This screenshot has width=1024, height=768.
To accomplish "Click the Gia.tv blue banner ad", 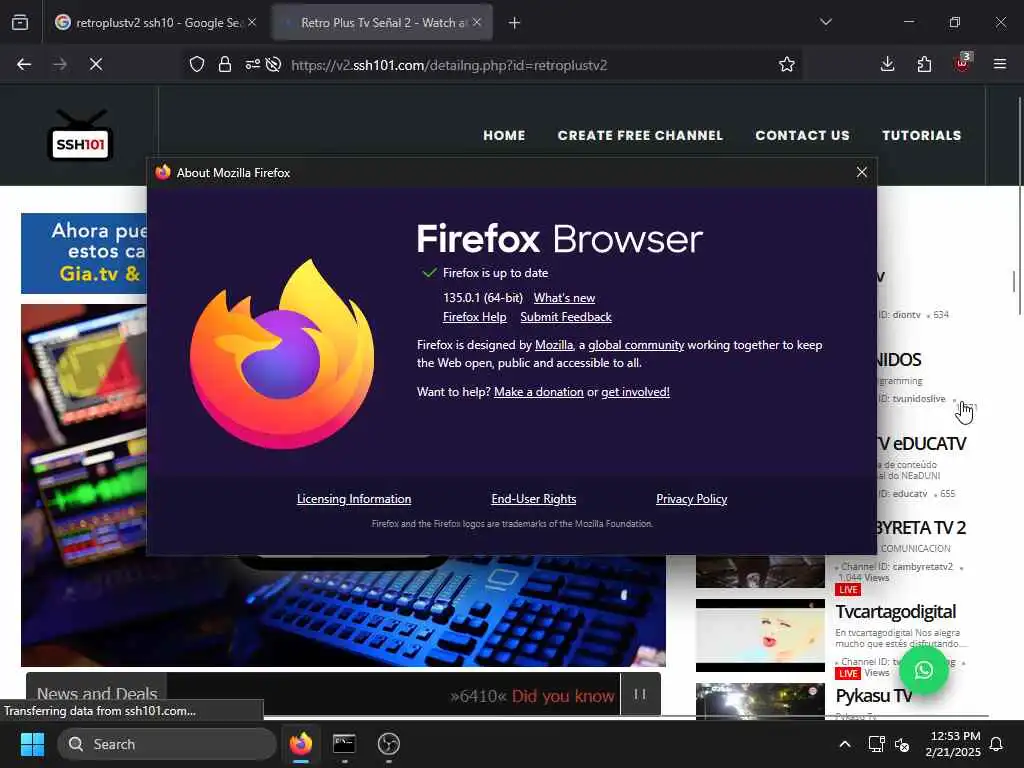I will 84,253.
